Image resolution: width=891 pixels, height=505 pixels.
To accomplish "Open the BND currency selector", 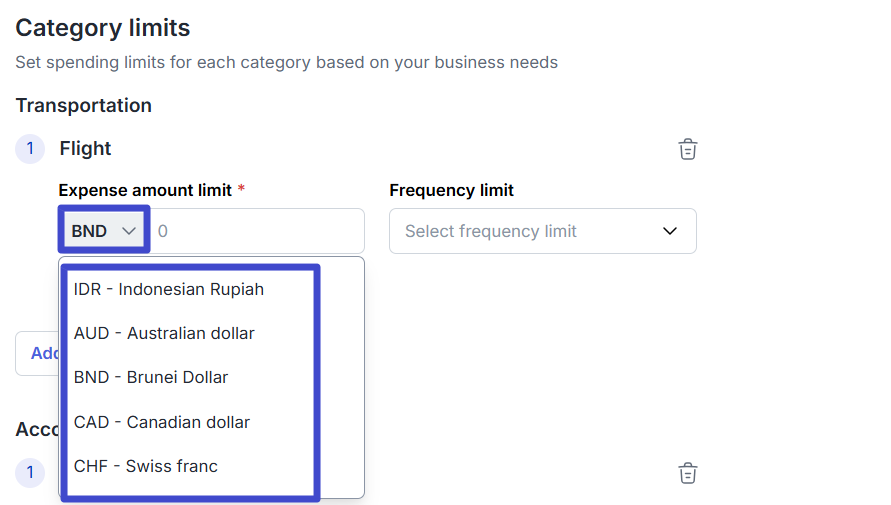I will (104, 231).
